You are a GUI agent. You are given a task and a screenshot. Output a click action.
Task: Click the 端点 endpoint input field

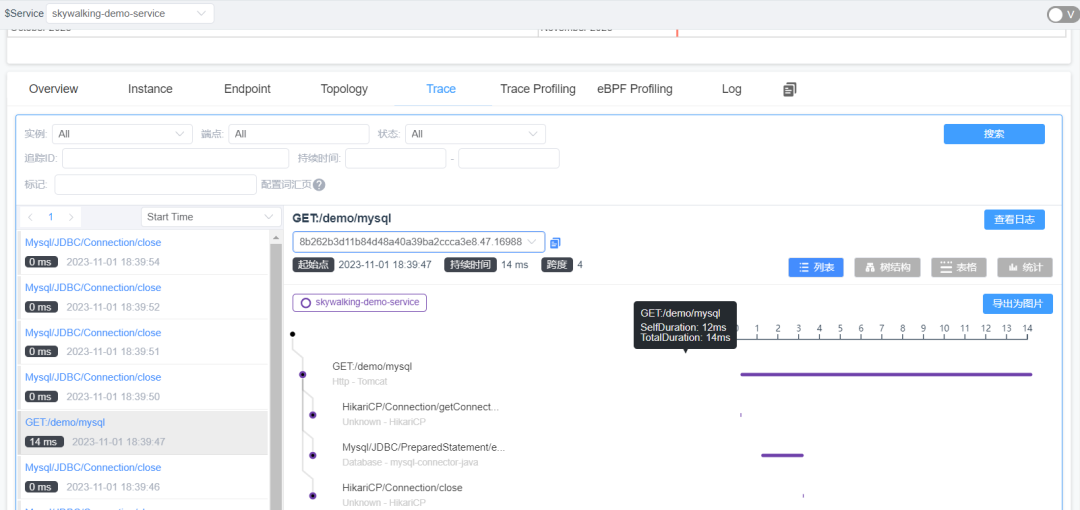(299, 134)
